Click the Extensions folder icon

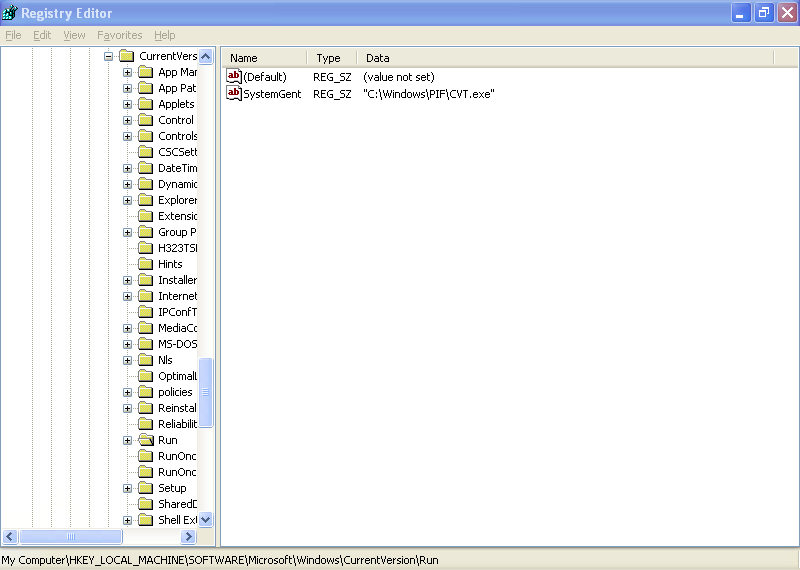(146, 216)
